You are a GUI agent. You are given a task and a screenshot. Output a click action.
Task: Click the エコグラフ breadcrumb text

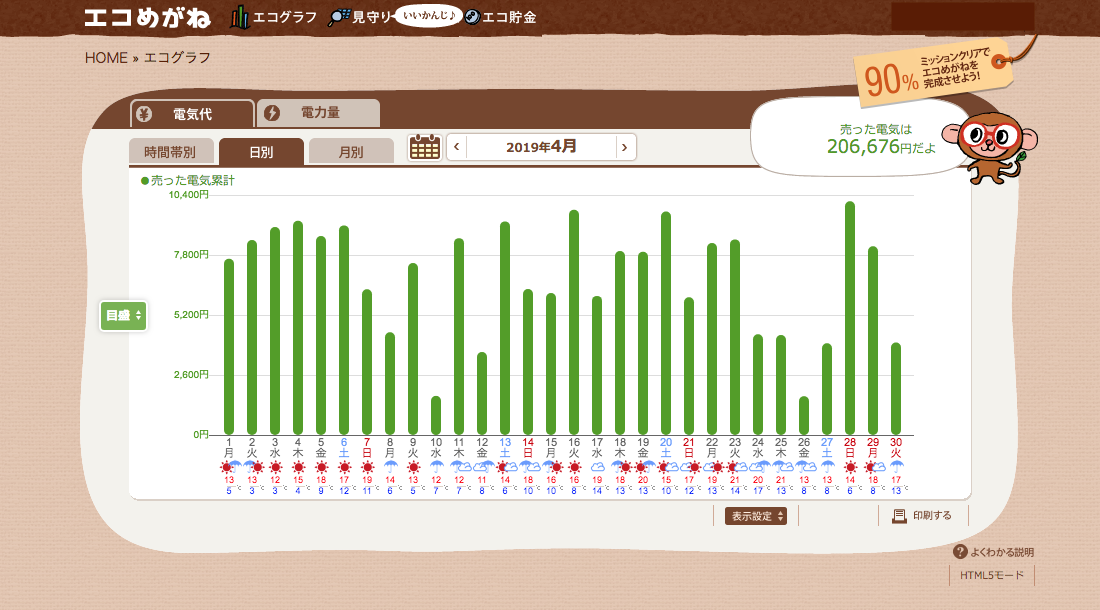[x=177, y=58]
